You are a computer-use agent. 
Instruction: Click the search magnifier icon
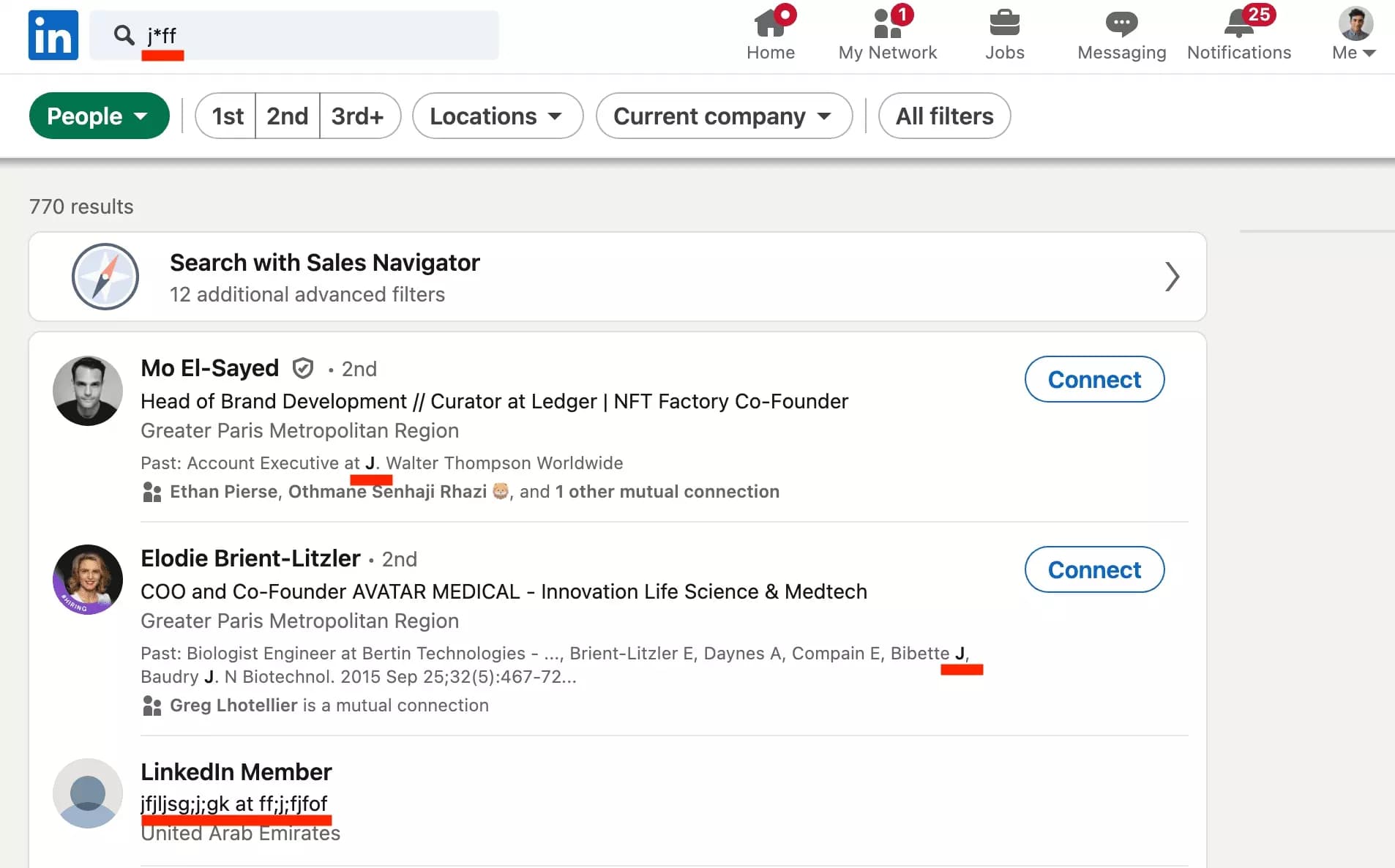coord(123,34)
